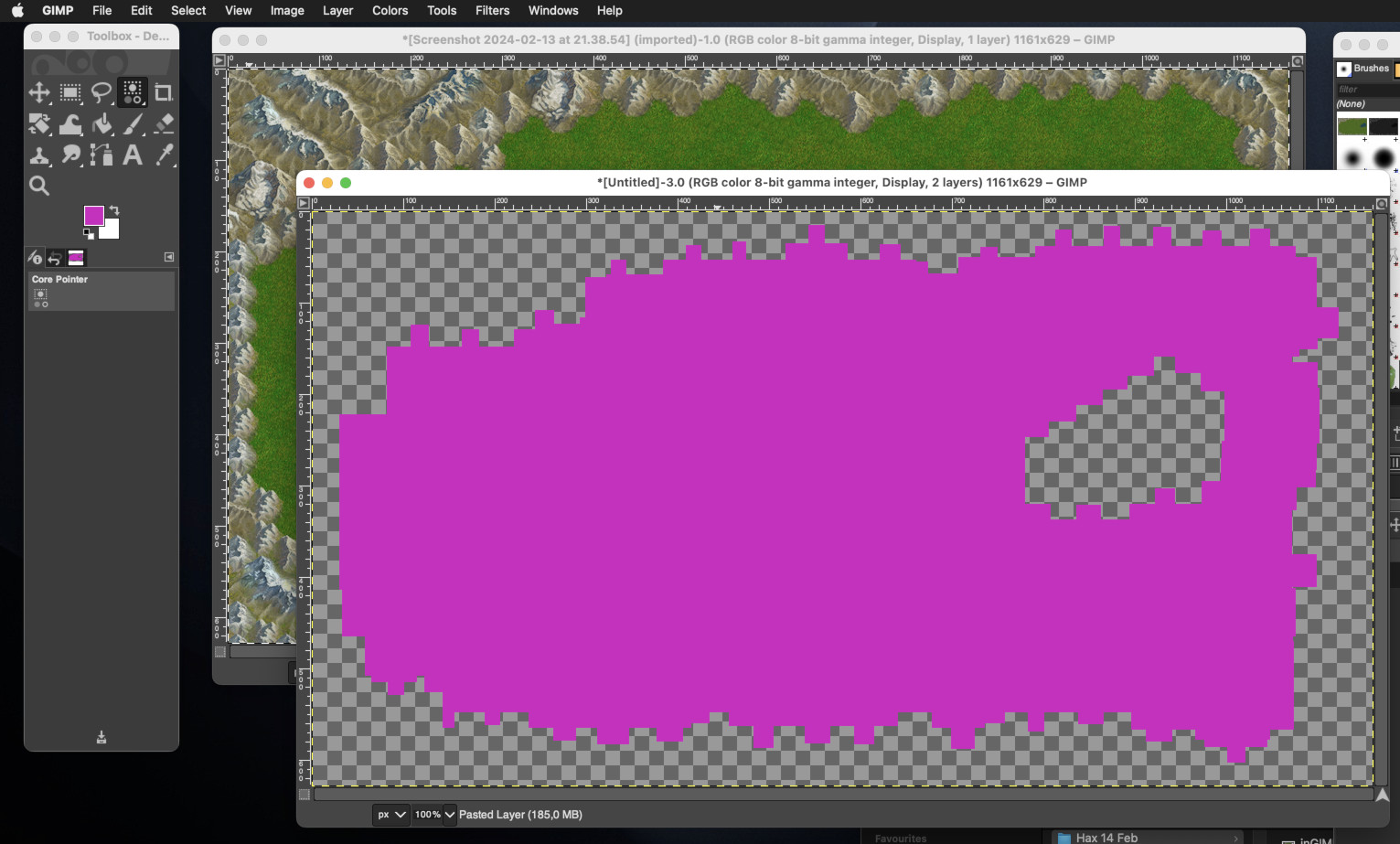Viewport: 1400px width, 844px height.
Task: Focus the Screenshot 2024-02-13 window title bar
Action: 758,40
